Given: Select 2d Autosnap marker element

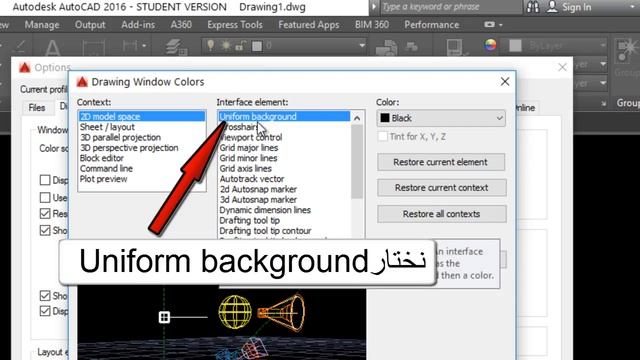Looking at the screenshot, I should (258, 189).
